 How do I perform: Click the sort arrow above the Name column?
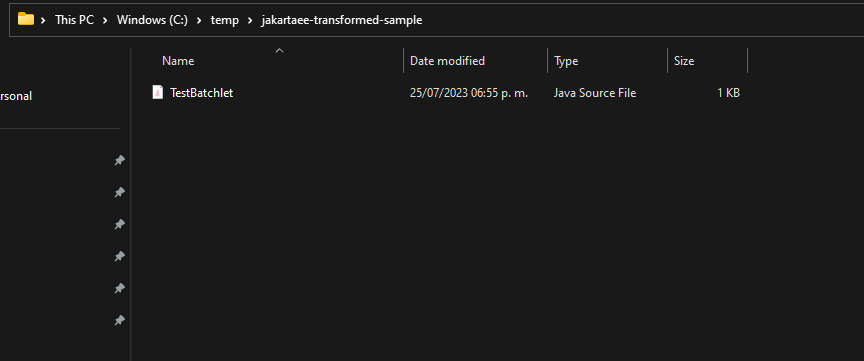click(279, 50)
